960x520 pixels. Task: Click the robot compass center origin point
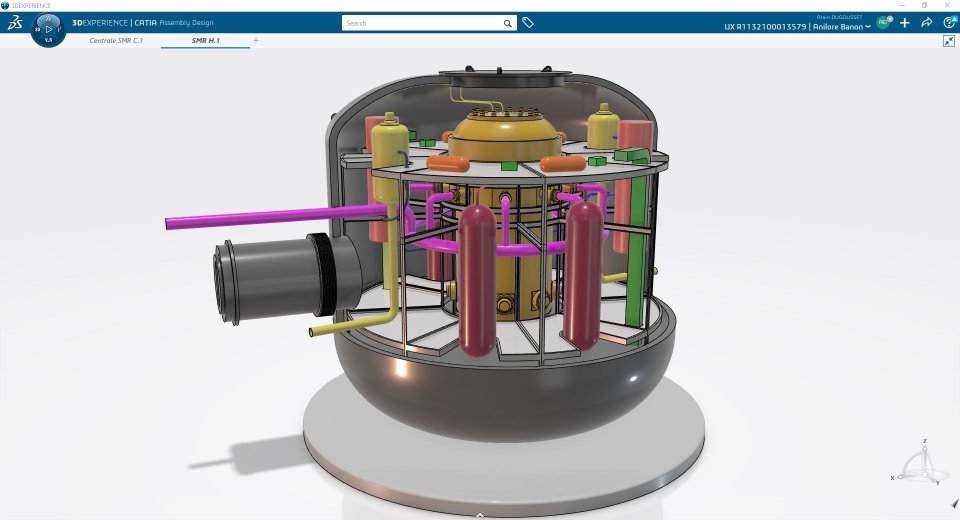924,473
